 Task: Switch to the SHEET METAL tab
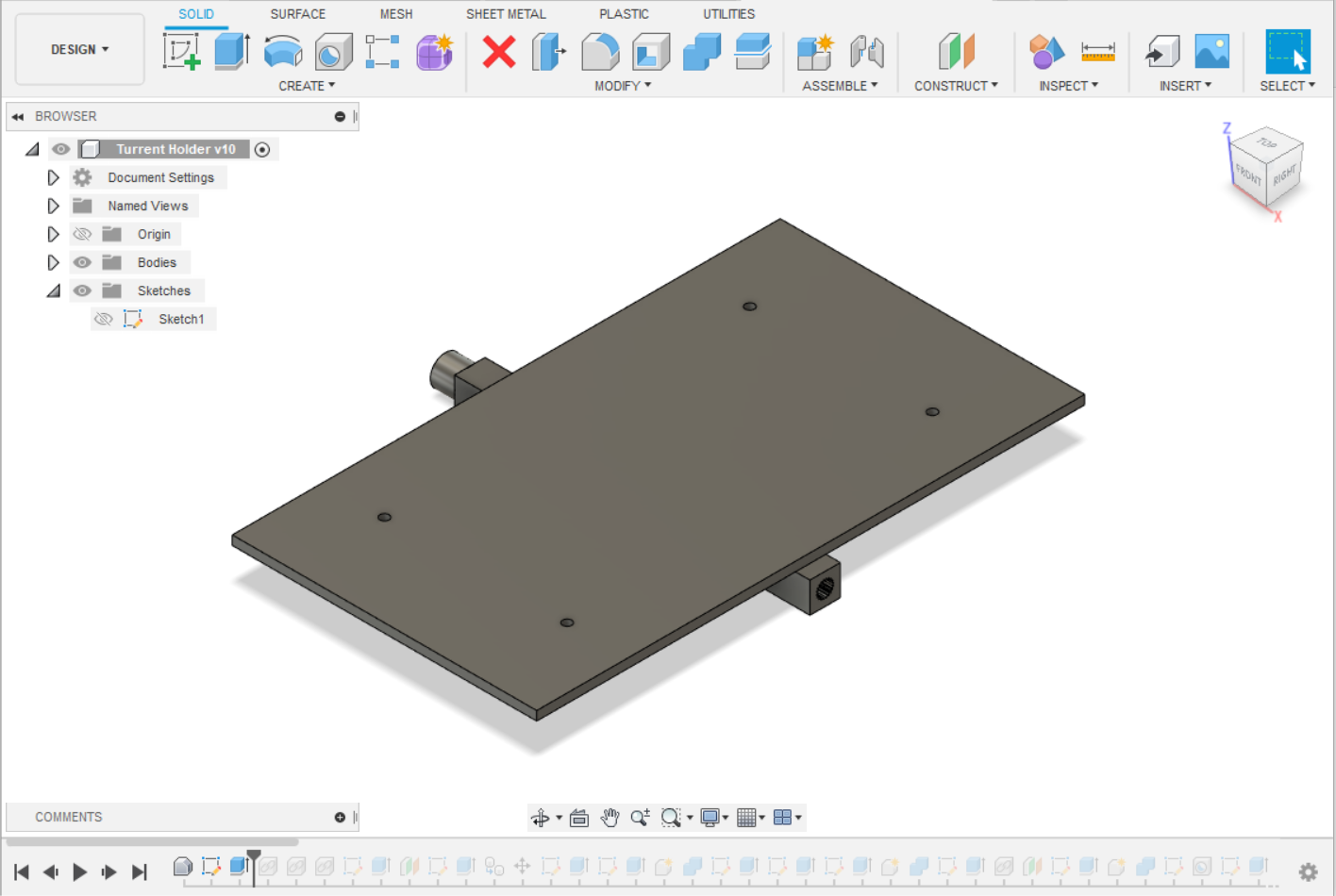tap(506, 14)
